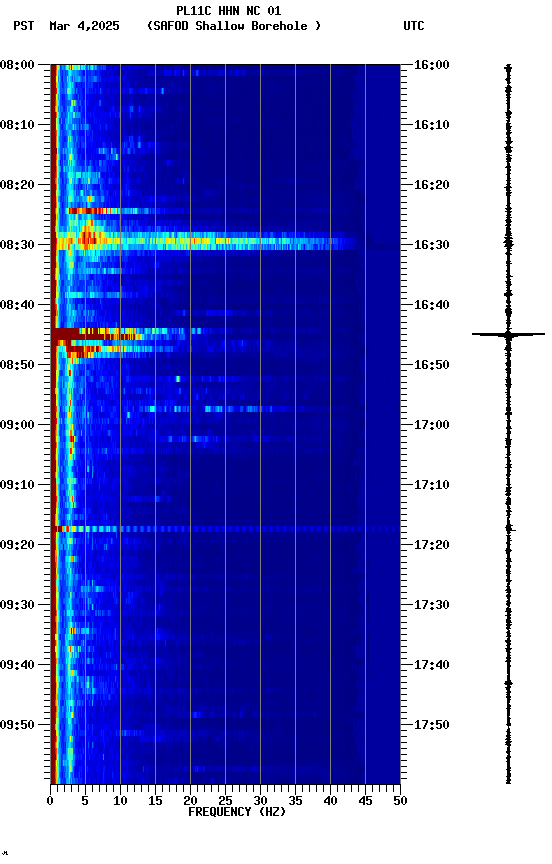Viewport: 552px width, 864px height.
Task: Click the broadband spectrogram band at 08:30
Action: coord(207,241)
